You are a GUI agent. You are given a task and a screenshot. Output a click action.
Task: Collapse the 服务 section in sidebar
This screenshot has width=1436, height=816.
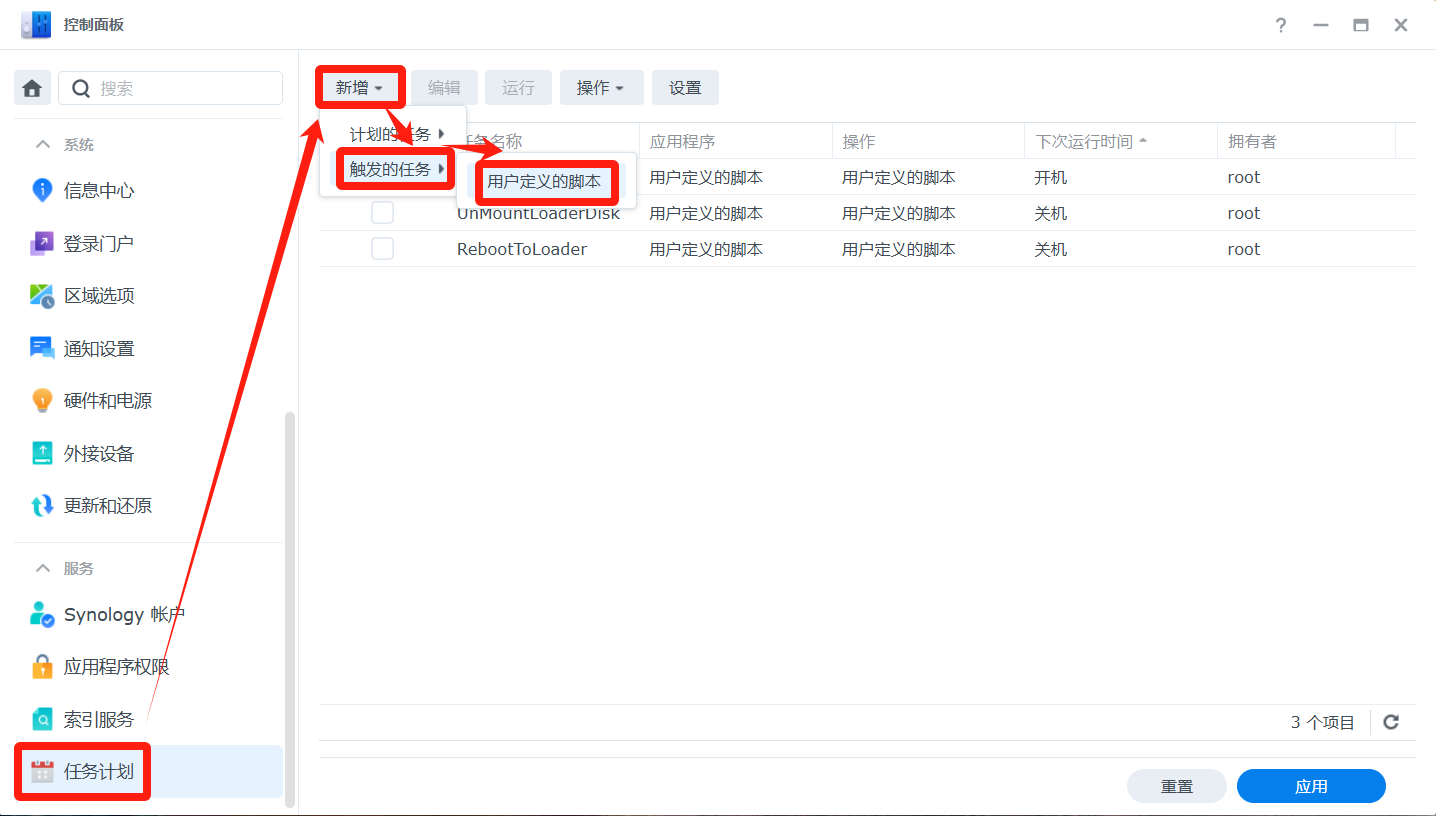click(x=43, y=568)
